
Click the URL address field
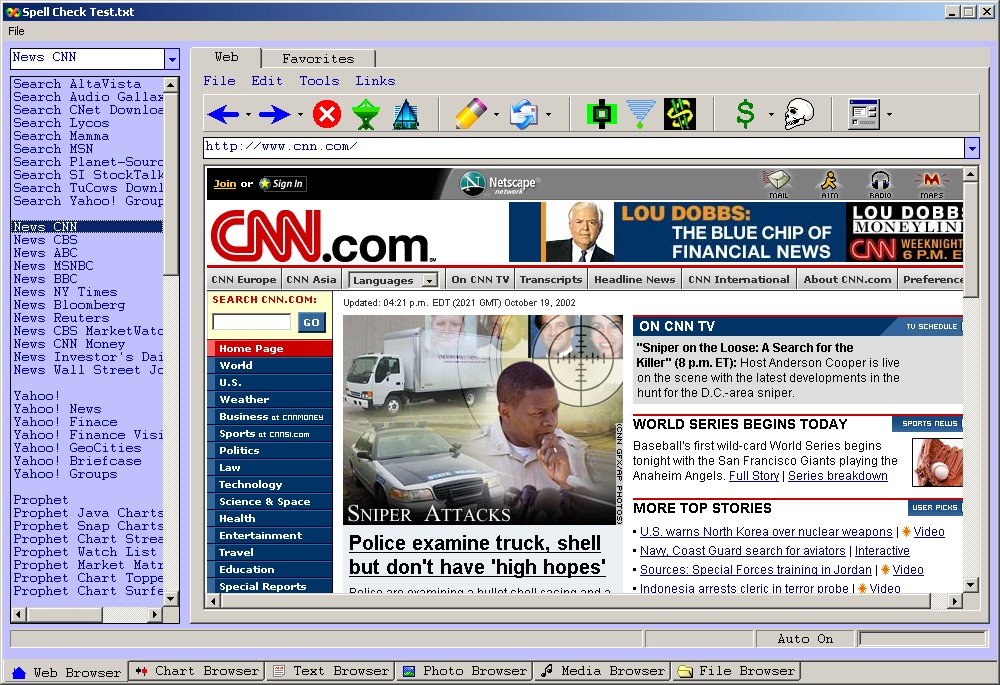tap(584, 147)
